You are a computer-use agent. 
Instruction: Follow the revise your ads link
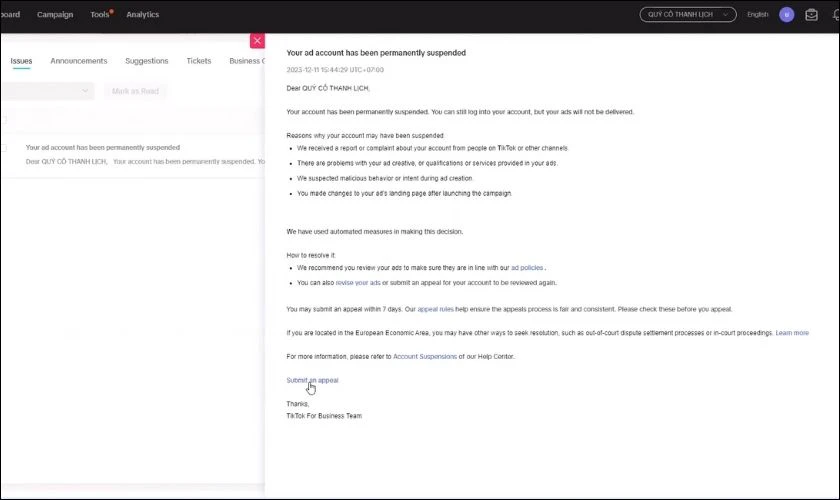pyautogui.click(x=358, y=283)
